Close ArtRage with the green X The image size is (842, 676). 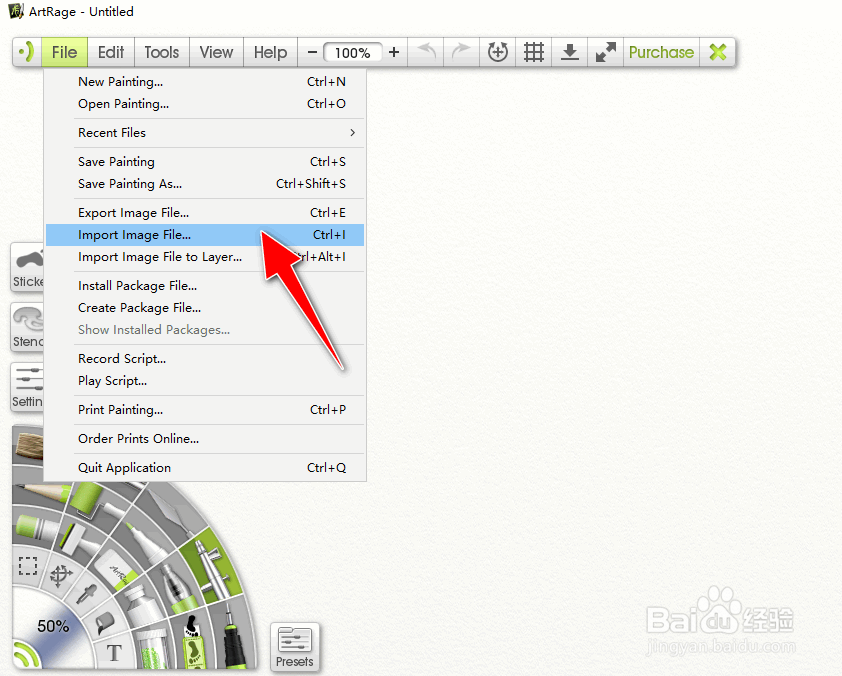718,52
